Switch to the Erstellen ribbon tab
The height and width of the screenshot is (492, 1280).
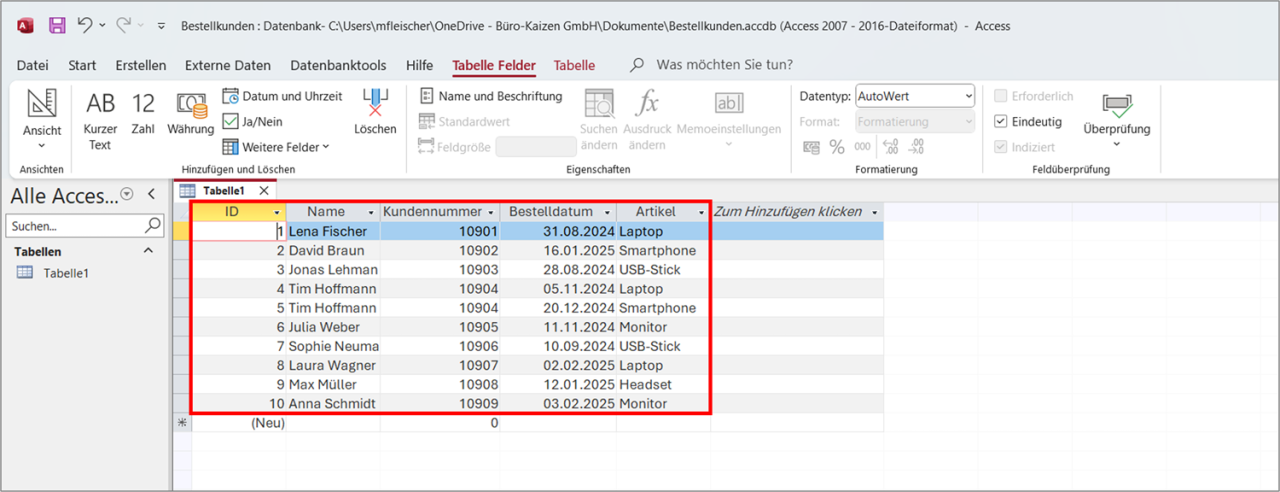141,65
